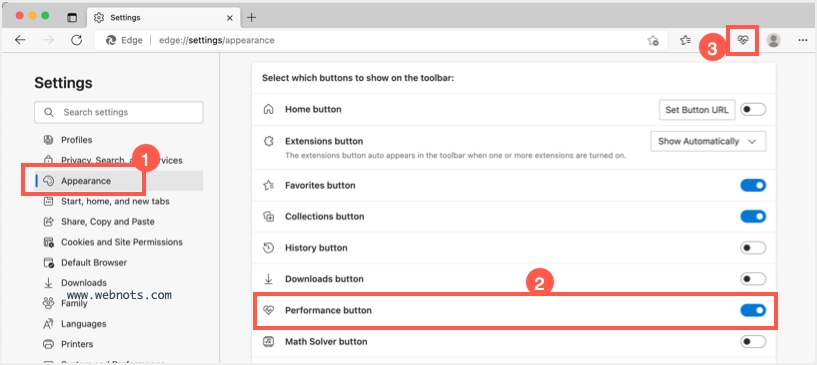Click the Set Button URL button

697,110
